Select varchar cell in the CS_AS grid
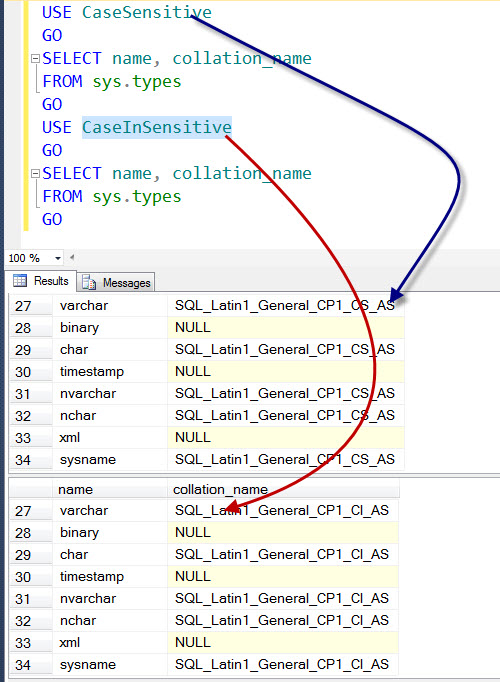The width and height of the screenshot is (500, 682). click(110, 305)
